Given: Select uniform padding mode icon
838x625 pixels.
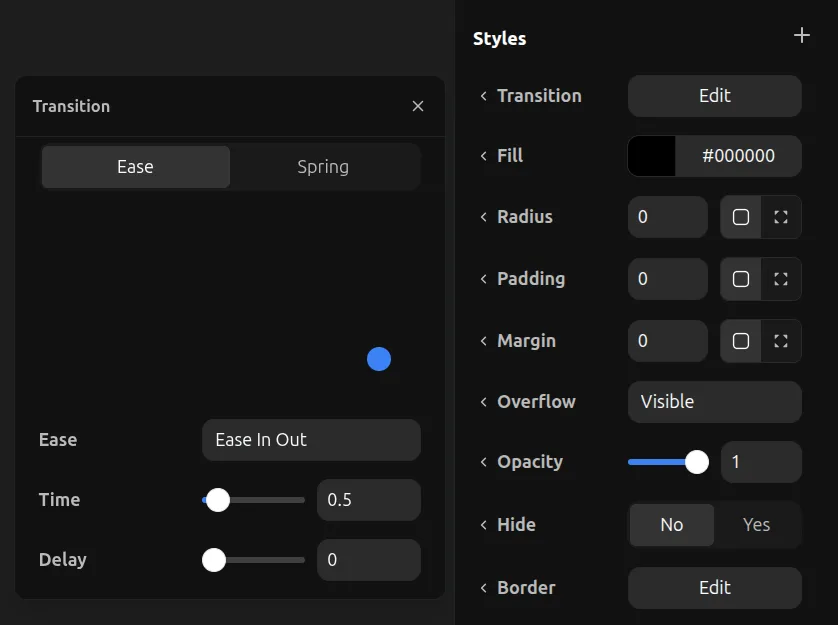Looking at the screenshot, I should click(741, 279).
